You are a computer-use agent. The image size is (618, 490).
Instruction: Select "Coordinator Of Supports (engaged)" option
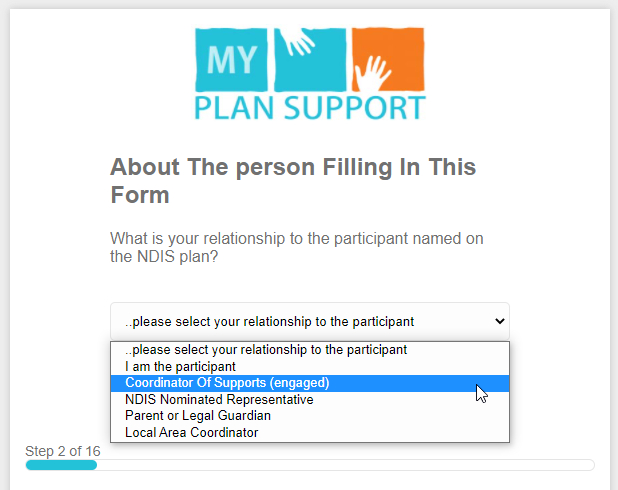click(x=227, y=383)
